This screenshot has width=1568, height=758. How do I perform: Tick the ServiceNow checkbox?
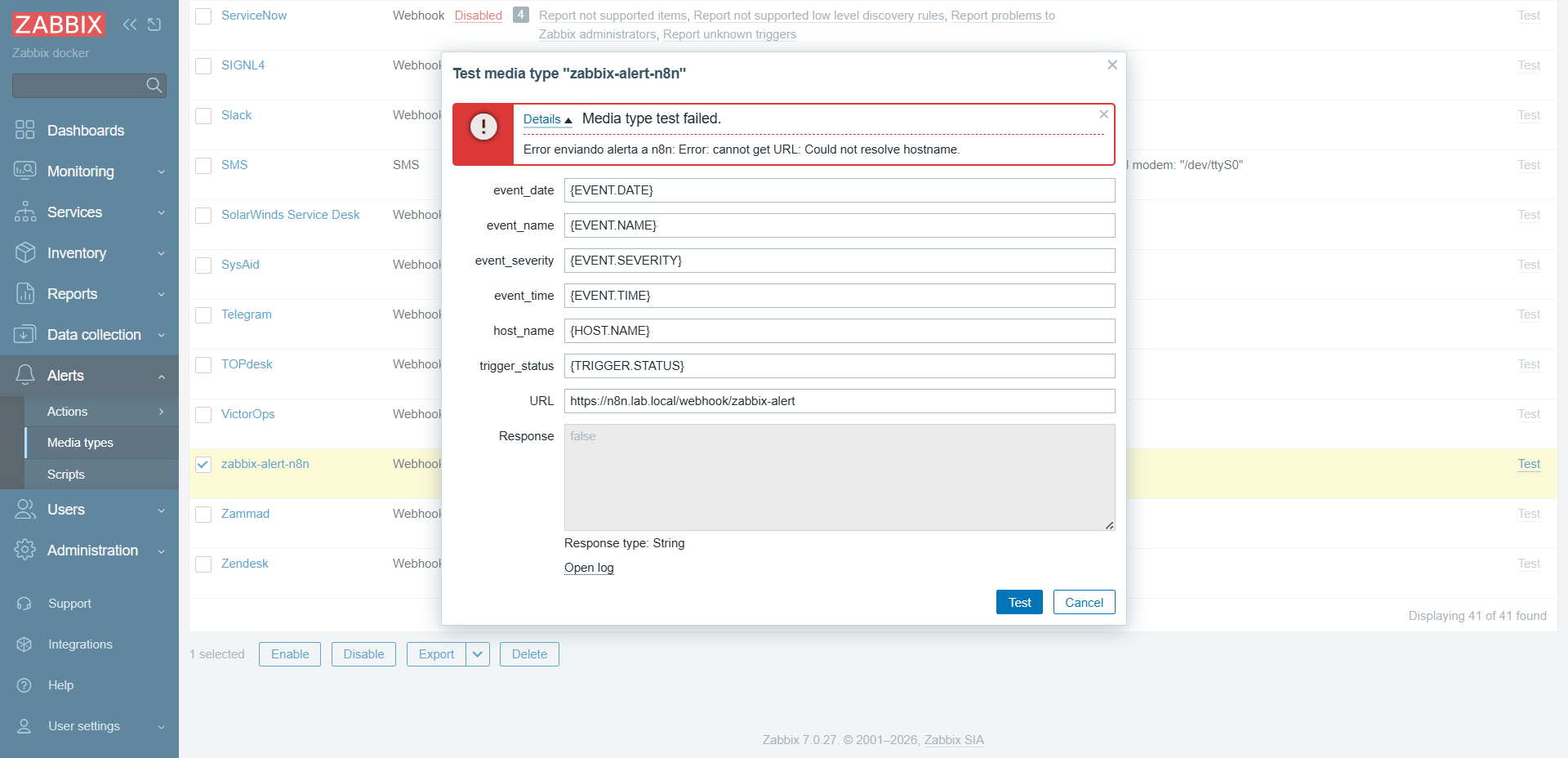tap(203, 16)
